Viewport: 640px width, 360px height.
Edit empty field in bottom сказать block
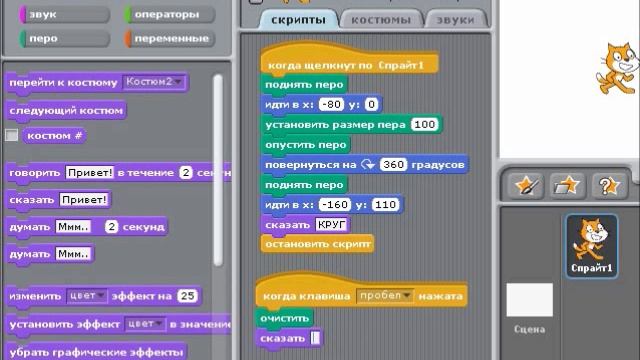(x=315, y=338)
